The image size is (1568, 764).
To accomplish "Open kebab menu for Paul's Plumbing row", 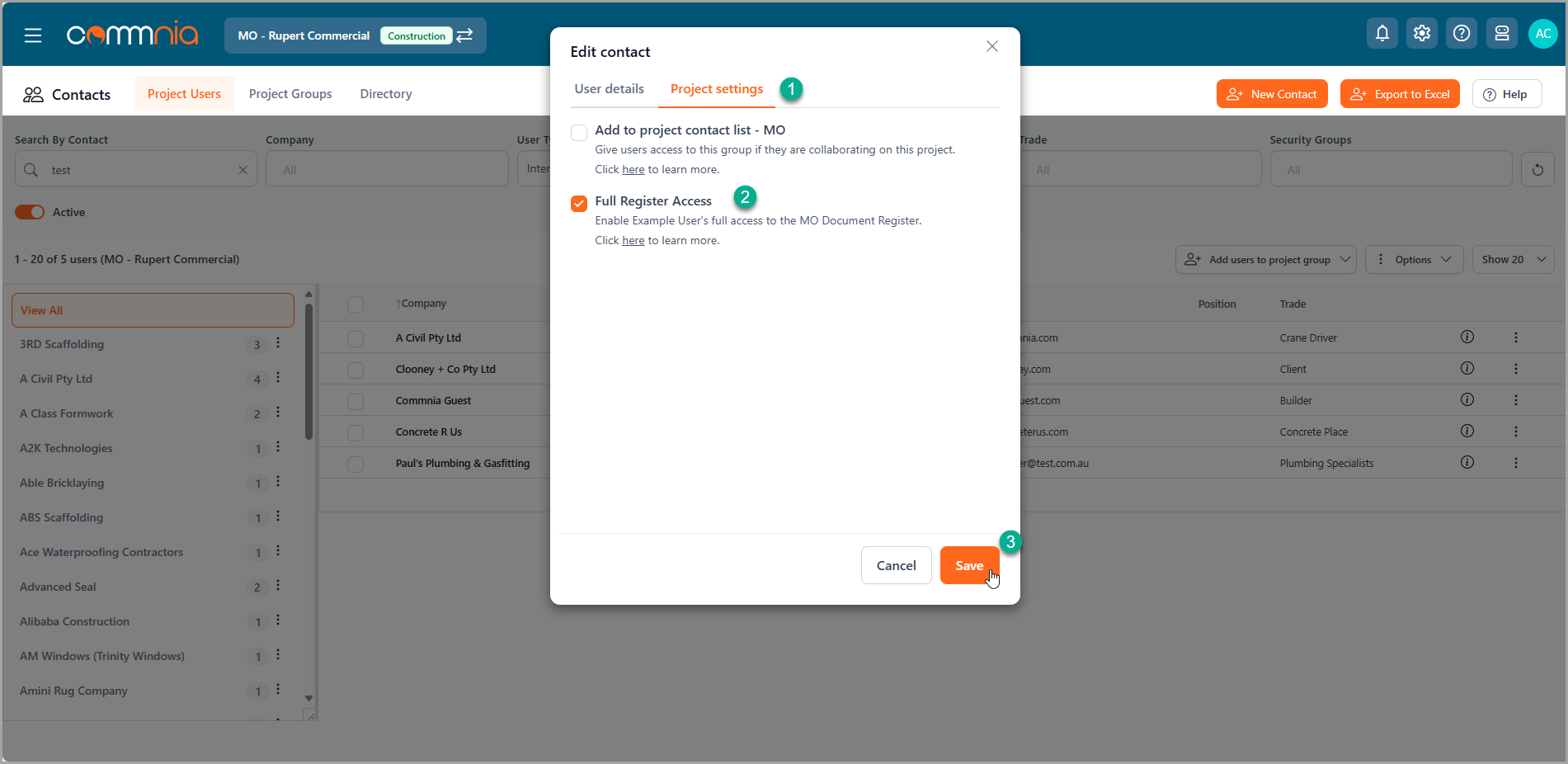I will [1516, 463].
